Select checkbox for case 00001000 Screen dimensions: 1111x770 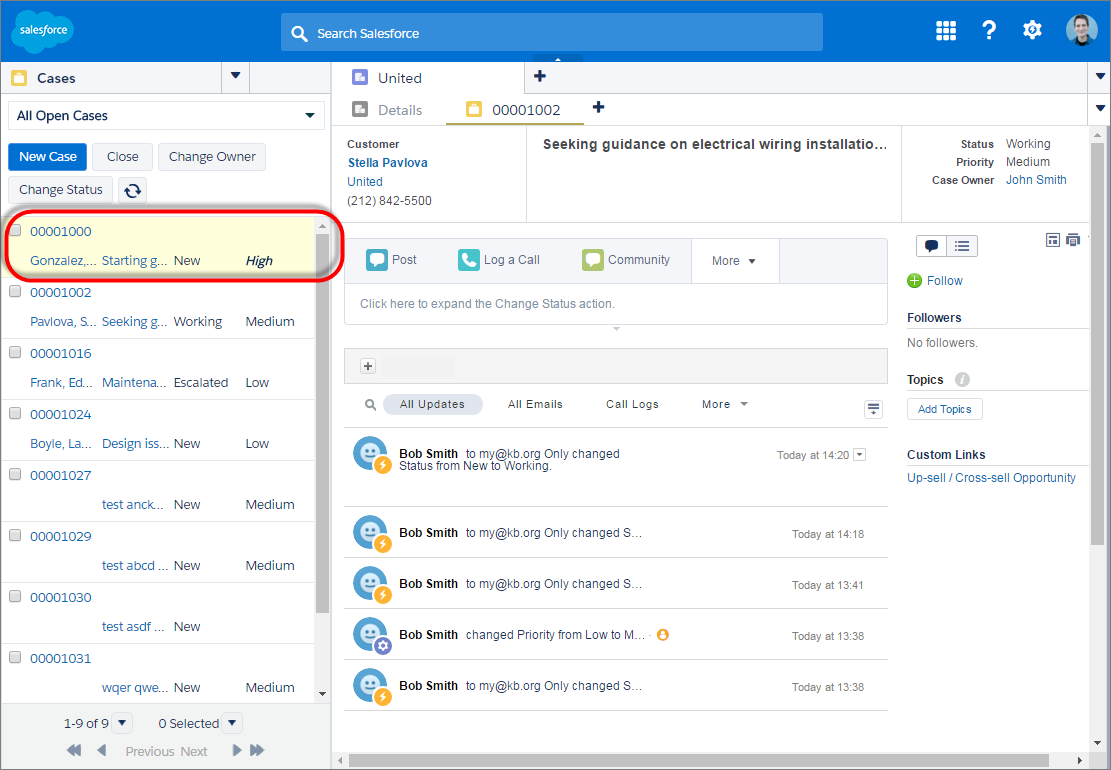click(x=15, y=230)
